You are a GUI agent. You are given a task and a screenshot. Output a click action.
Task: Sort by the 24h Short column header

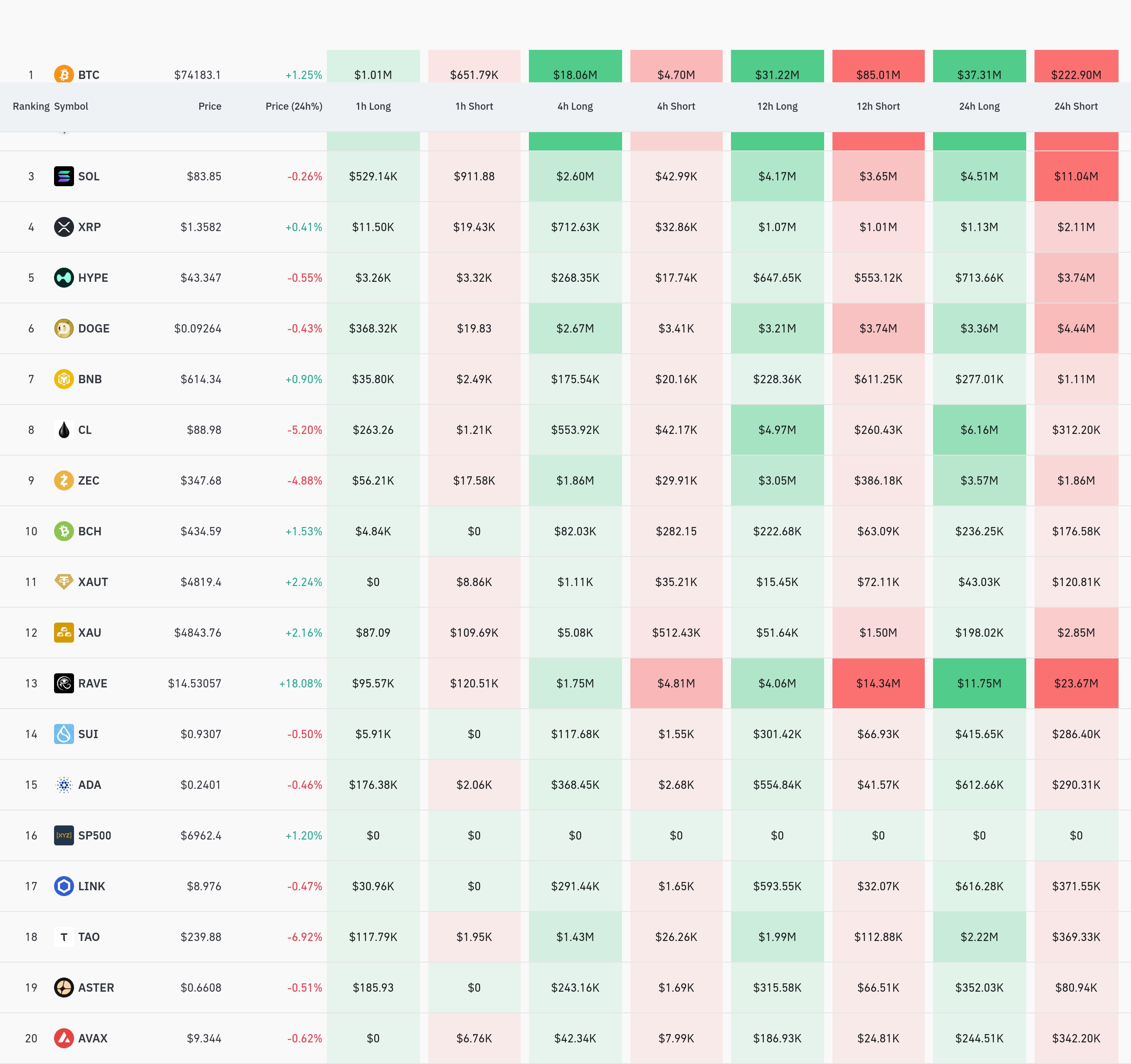coord(1075,106)
